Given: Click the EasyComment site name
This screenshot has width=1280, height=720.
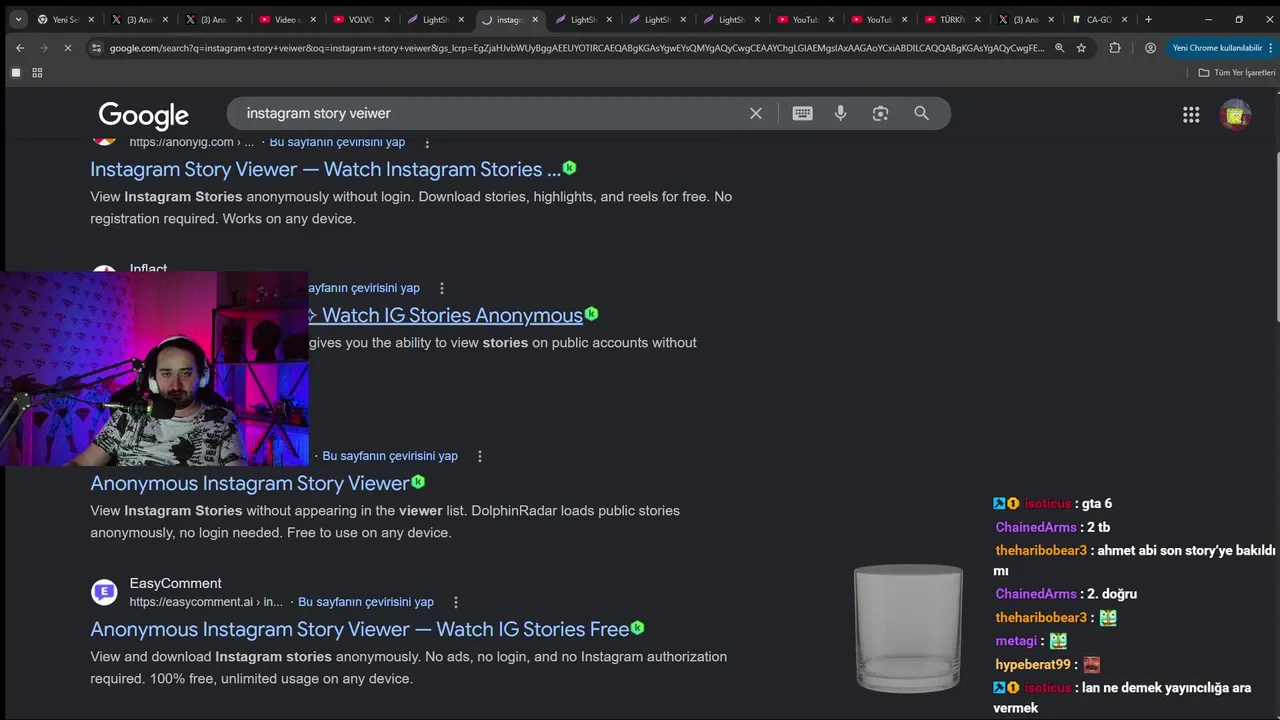Looking at the screenshot, I should coord(175,583).
